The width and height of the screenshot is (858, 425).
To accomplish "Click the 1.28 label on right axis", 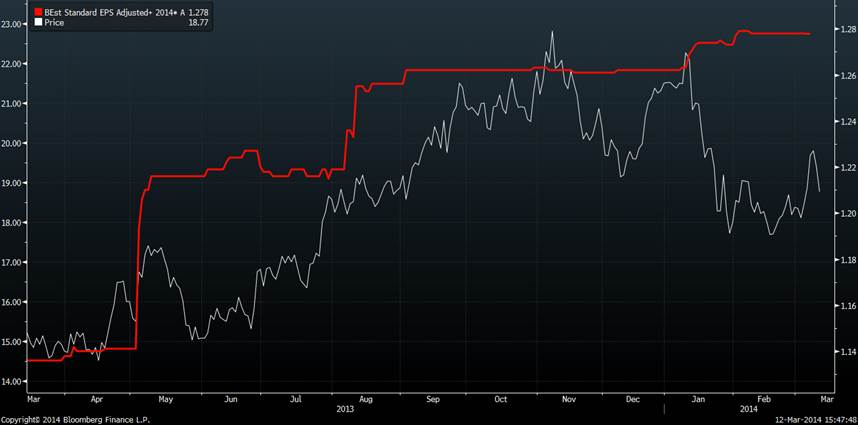I will (x=847, y=30).
